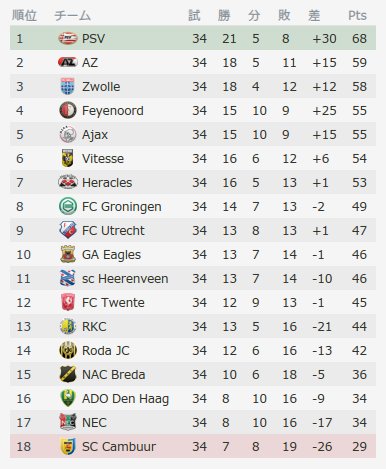Screen dimensions: 386x469
Task: Click the Feyenoord club crest
Action: [68, 110]
